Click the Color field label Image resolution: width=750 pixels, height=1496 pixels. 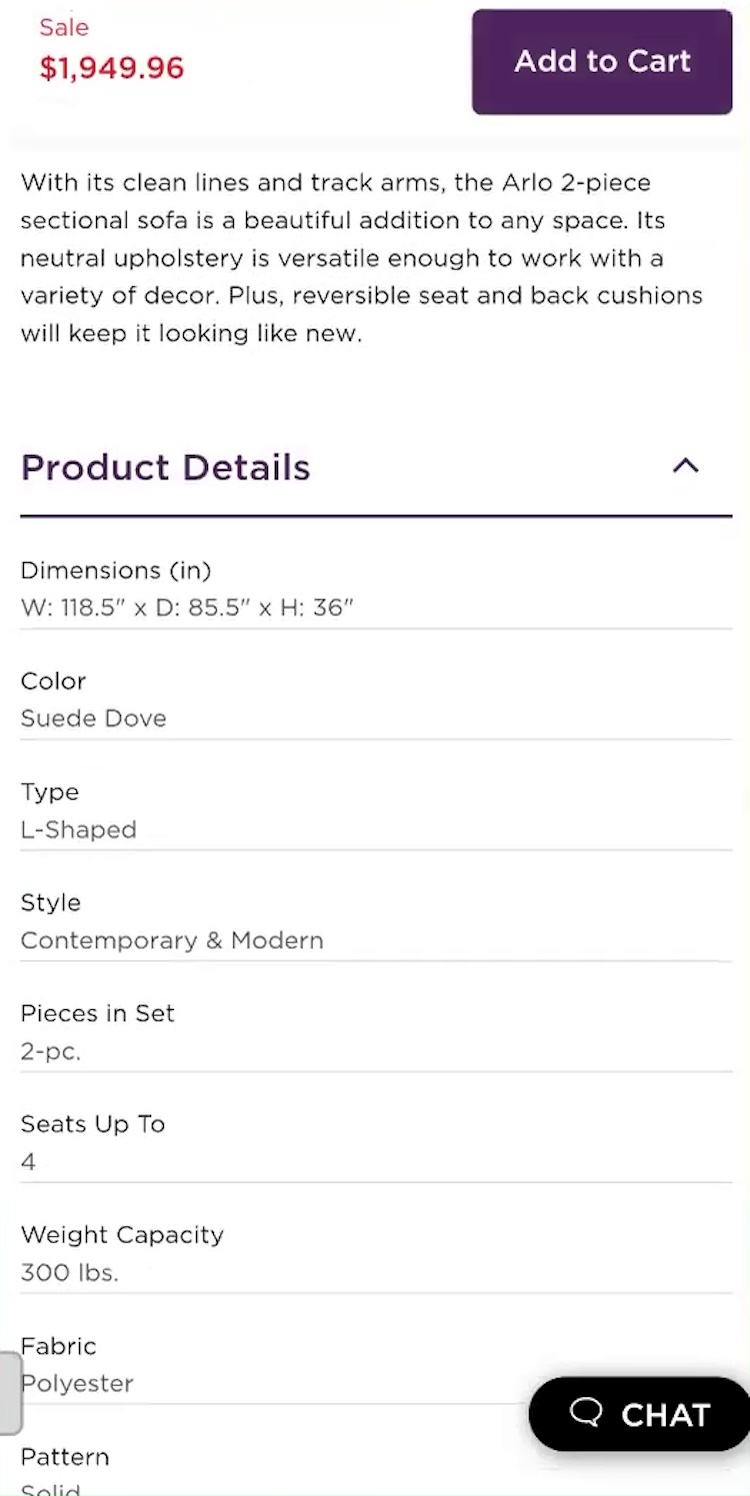coord(53,681)
